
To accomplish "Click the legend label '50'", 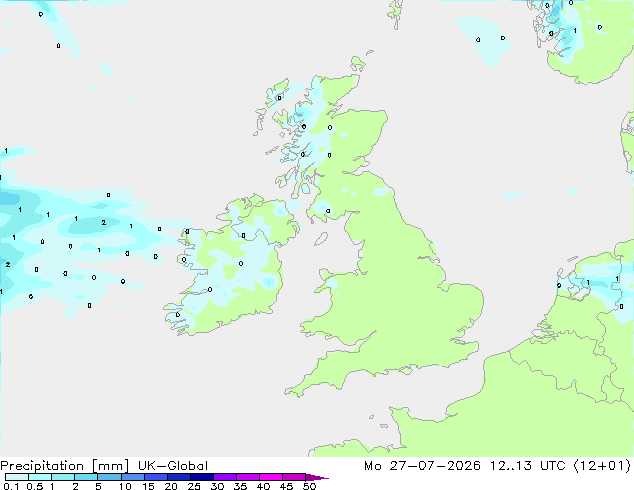I will [310, 486].
